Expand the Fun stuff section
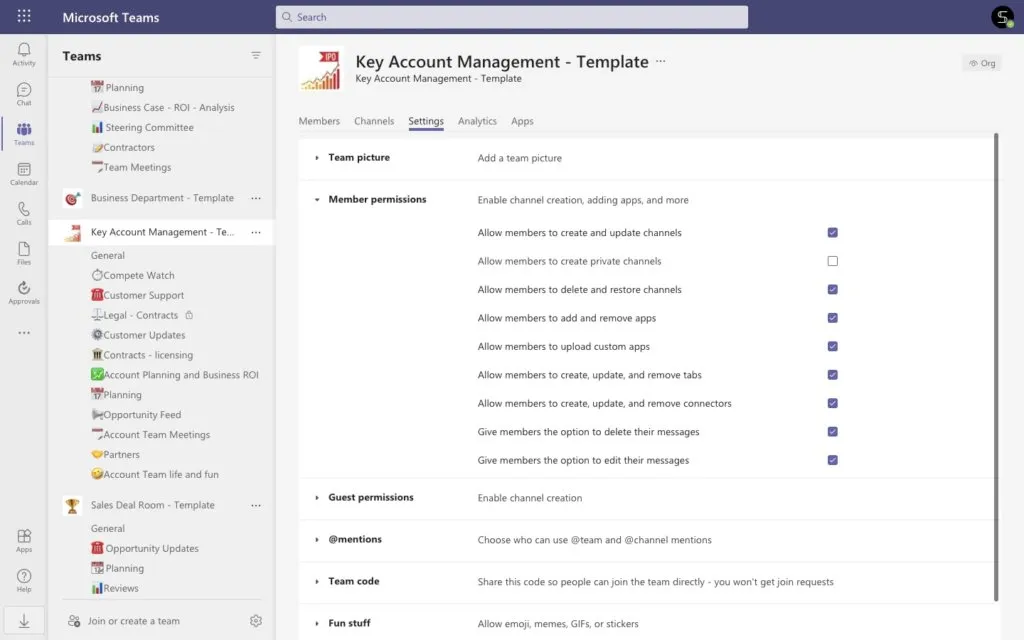Viewport: 1024px width, 640px height. (317, 624)
